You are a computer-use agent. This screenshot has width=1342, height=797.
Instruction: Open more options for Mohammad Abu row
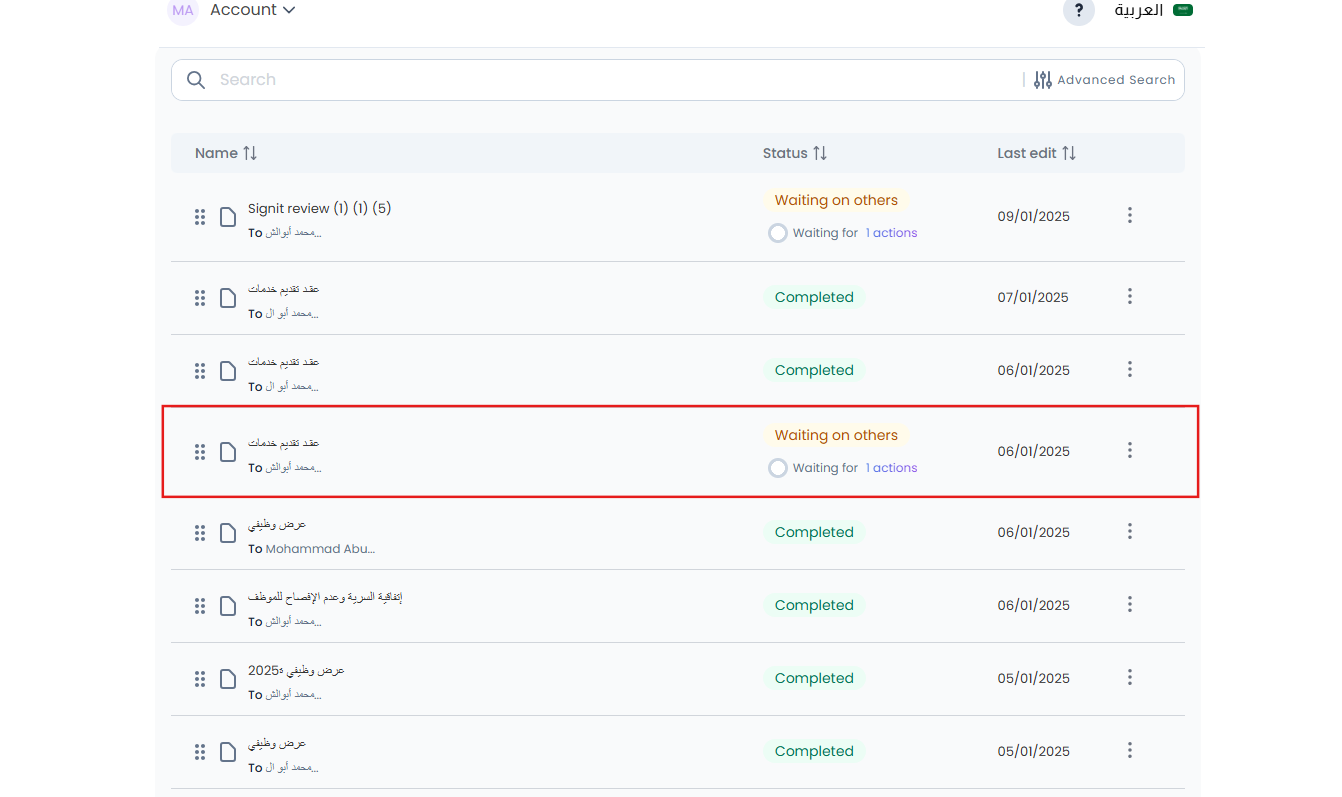[1130, 531]
